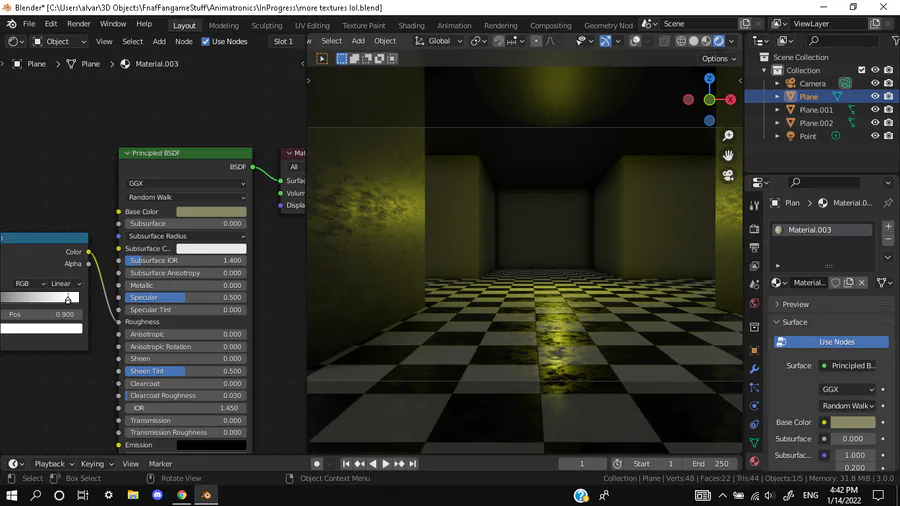Click the pan hand icon in viewport
This screenshot has height=506, width=900.
click(x=728, y=155)
